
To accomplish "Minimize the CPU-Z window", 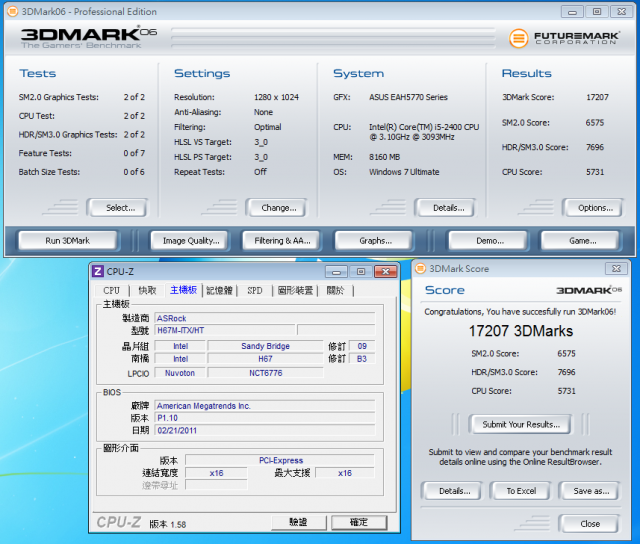I will (x=336, y=271).
